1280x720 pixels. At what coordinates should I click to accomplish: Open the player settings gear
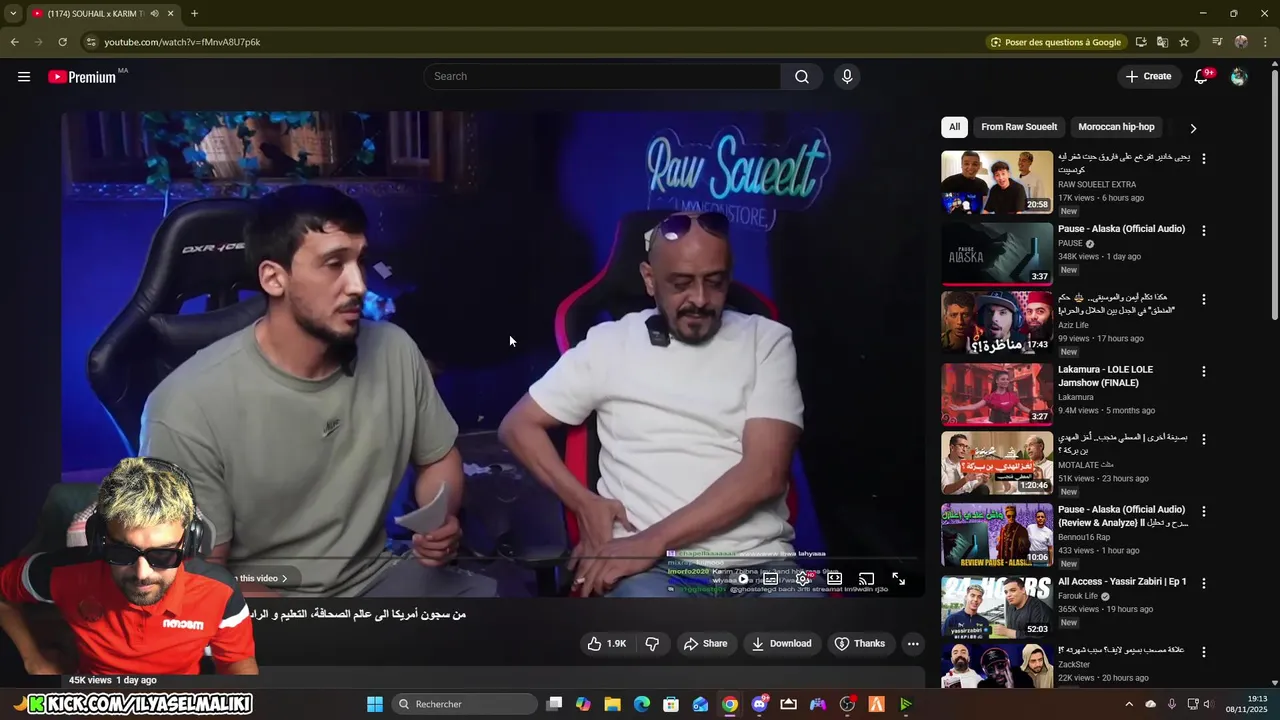pyautogui.click(x=803, y=579)
